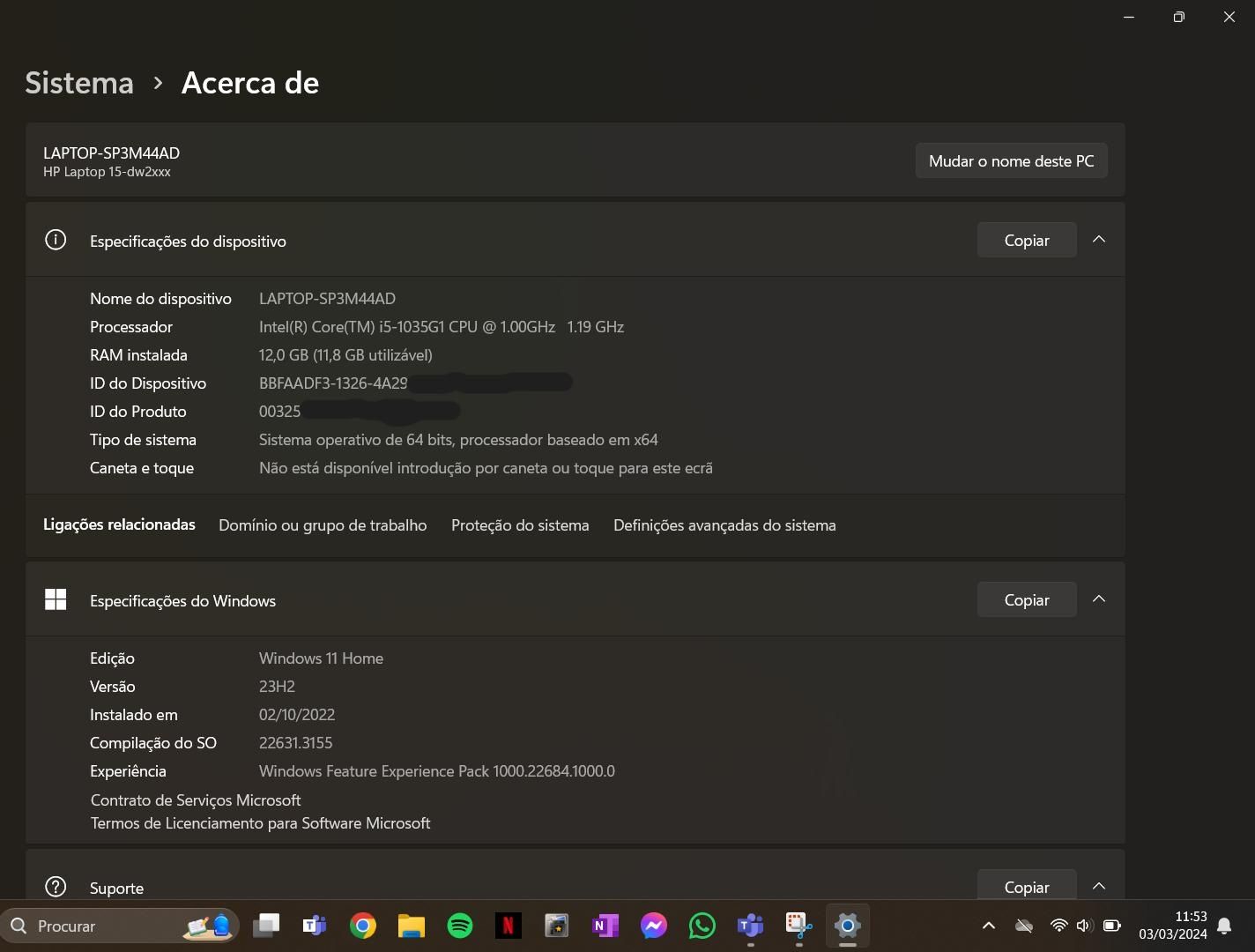Open Snipping Tool from taskbar
This screenshot has height=952, width=1255.
tap(799, 926)
